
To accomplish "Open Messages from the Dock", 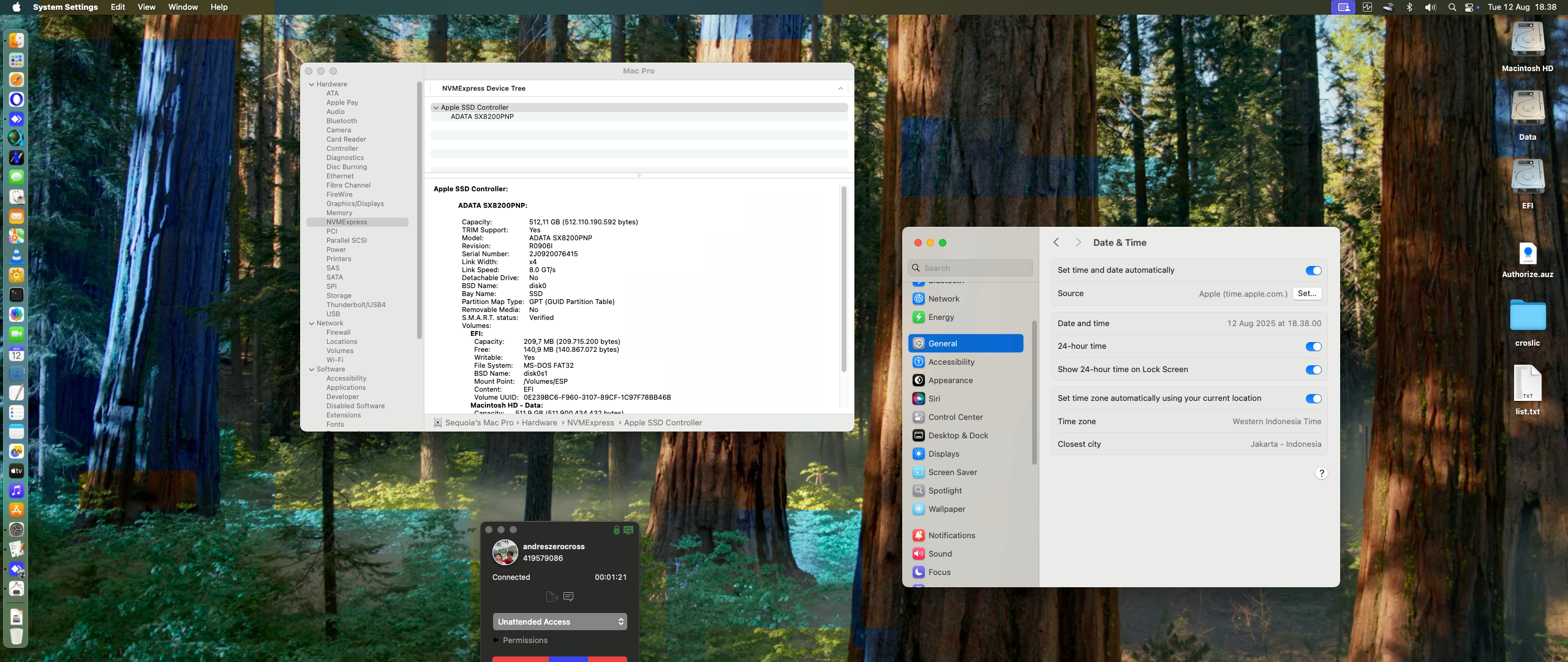I will point(17,177).
